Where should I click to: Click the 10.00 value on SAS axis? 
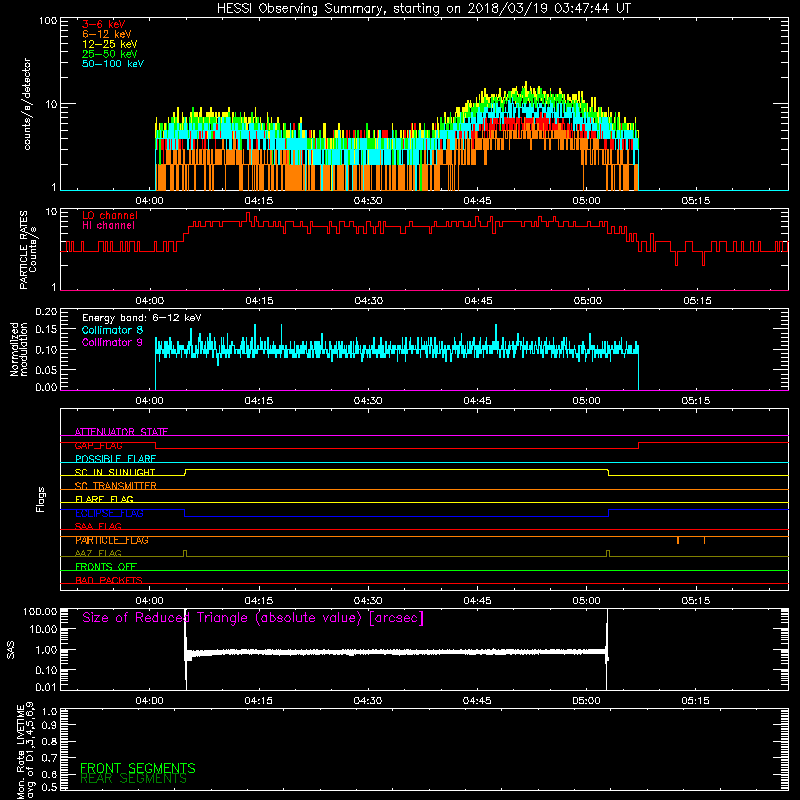click(x=43, y=629)
